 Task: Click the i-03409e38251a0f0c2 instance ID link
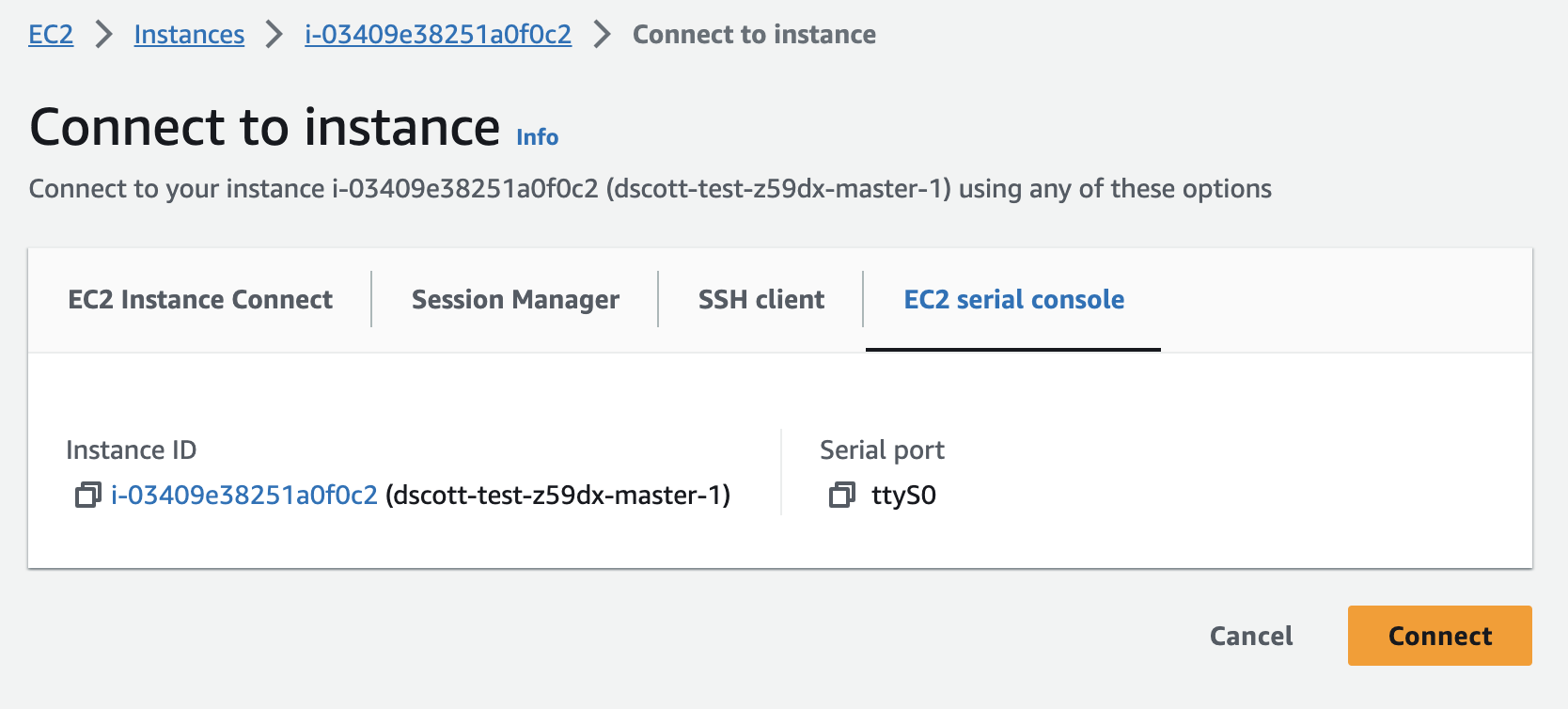[242, 495]
